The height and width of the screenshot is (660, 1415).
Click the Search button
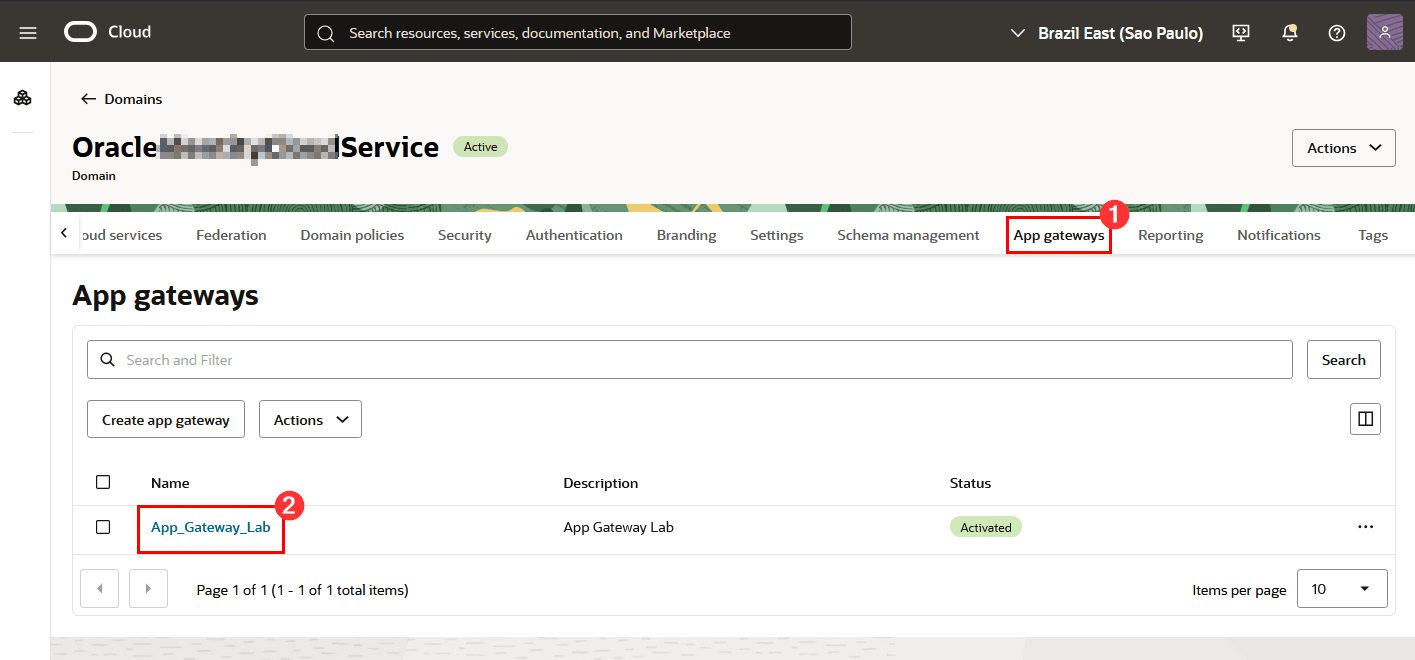(x=1343, y=360)
